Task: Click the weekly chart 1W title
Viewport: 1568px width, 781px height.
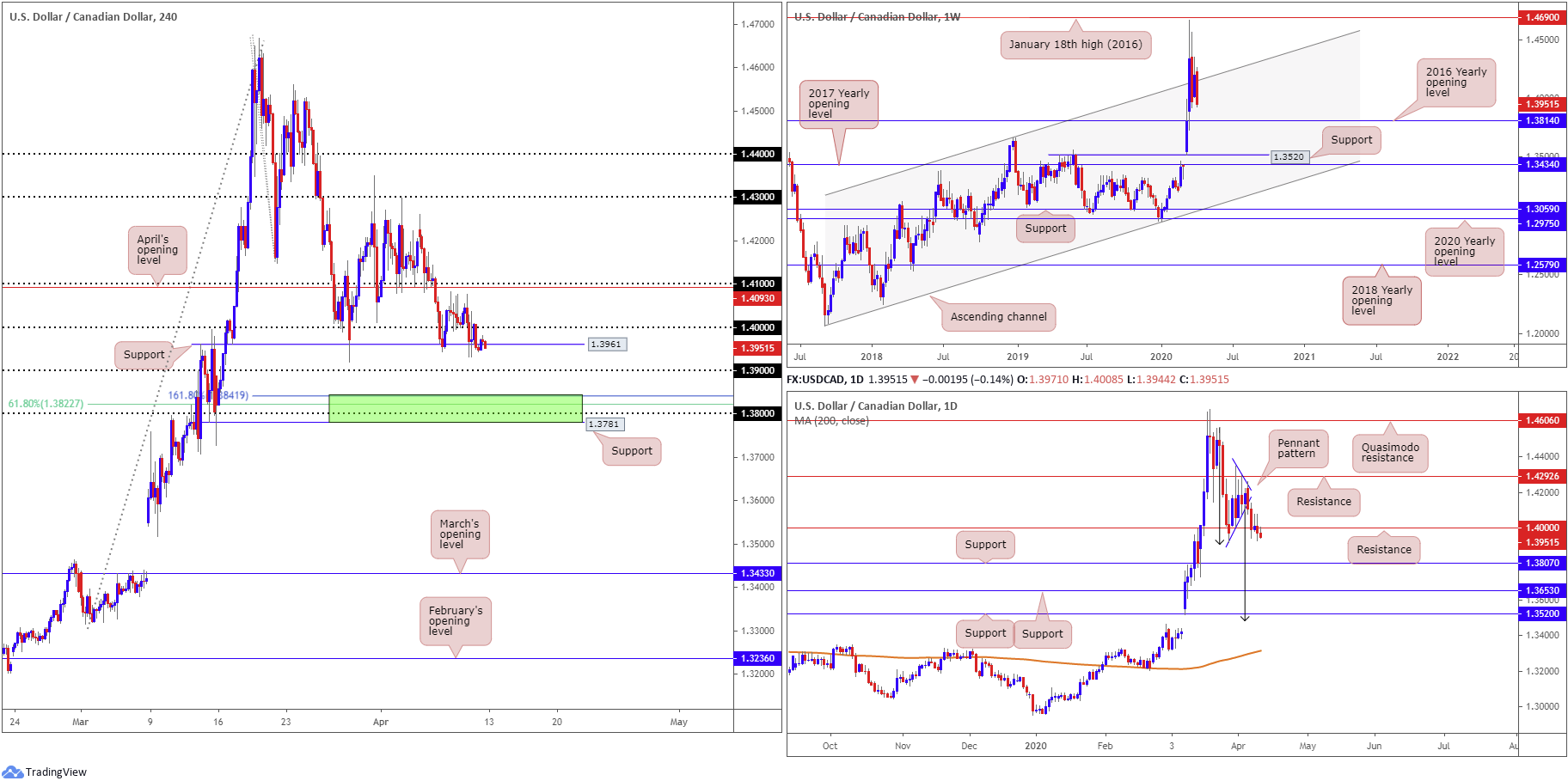Action: coord(878,16)
